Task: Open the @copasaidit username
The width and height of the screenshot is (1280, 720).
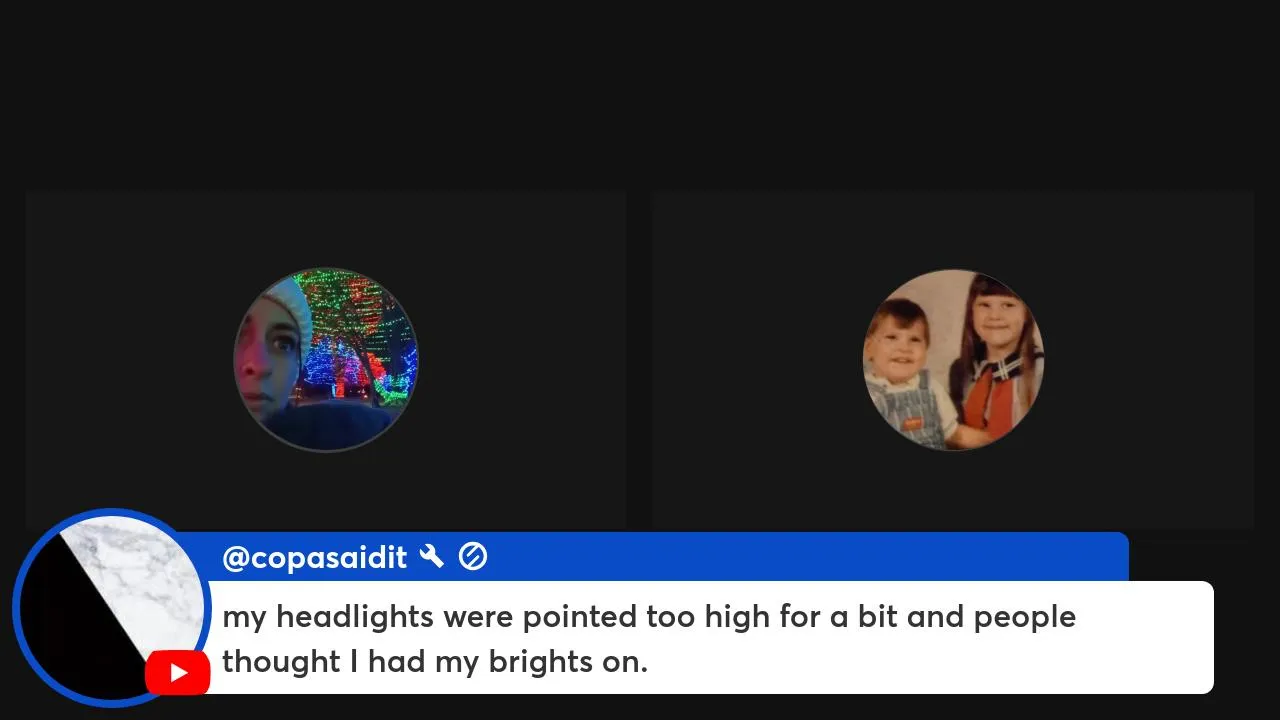Action: click(x=314, y=557)
